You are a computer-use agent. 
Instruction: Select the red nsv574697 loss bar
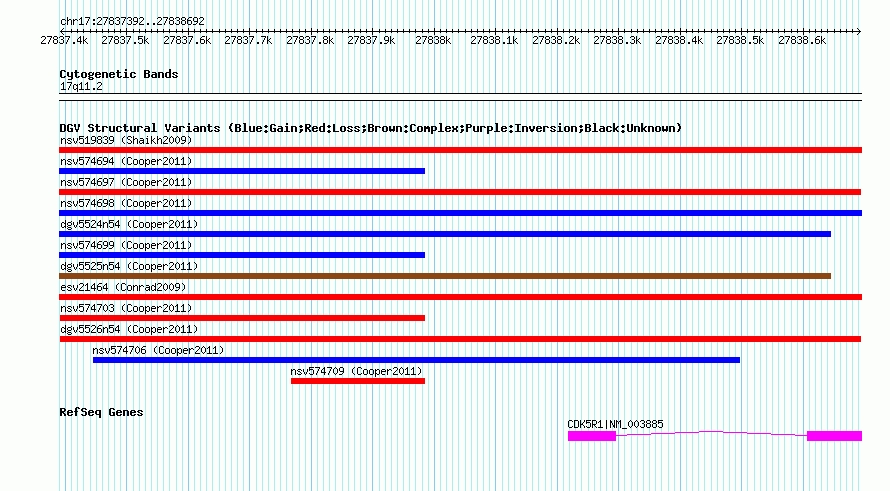(x=460, y=192)
